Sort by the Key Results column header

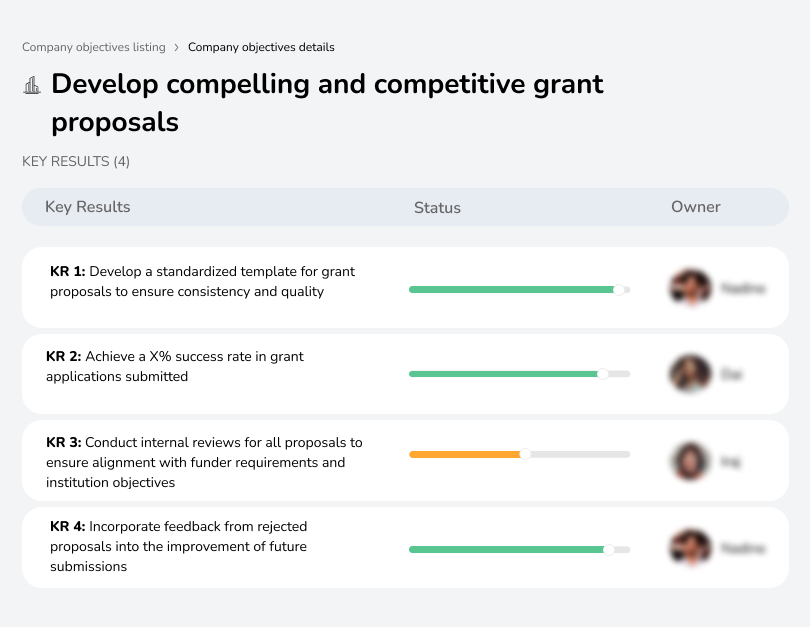(88, 207)
